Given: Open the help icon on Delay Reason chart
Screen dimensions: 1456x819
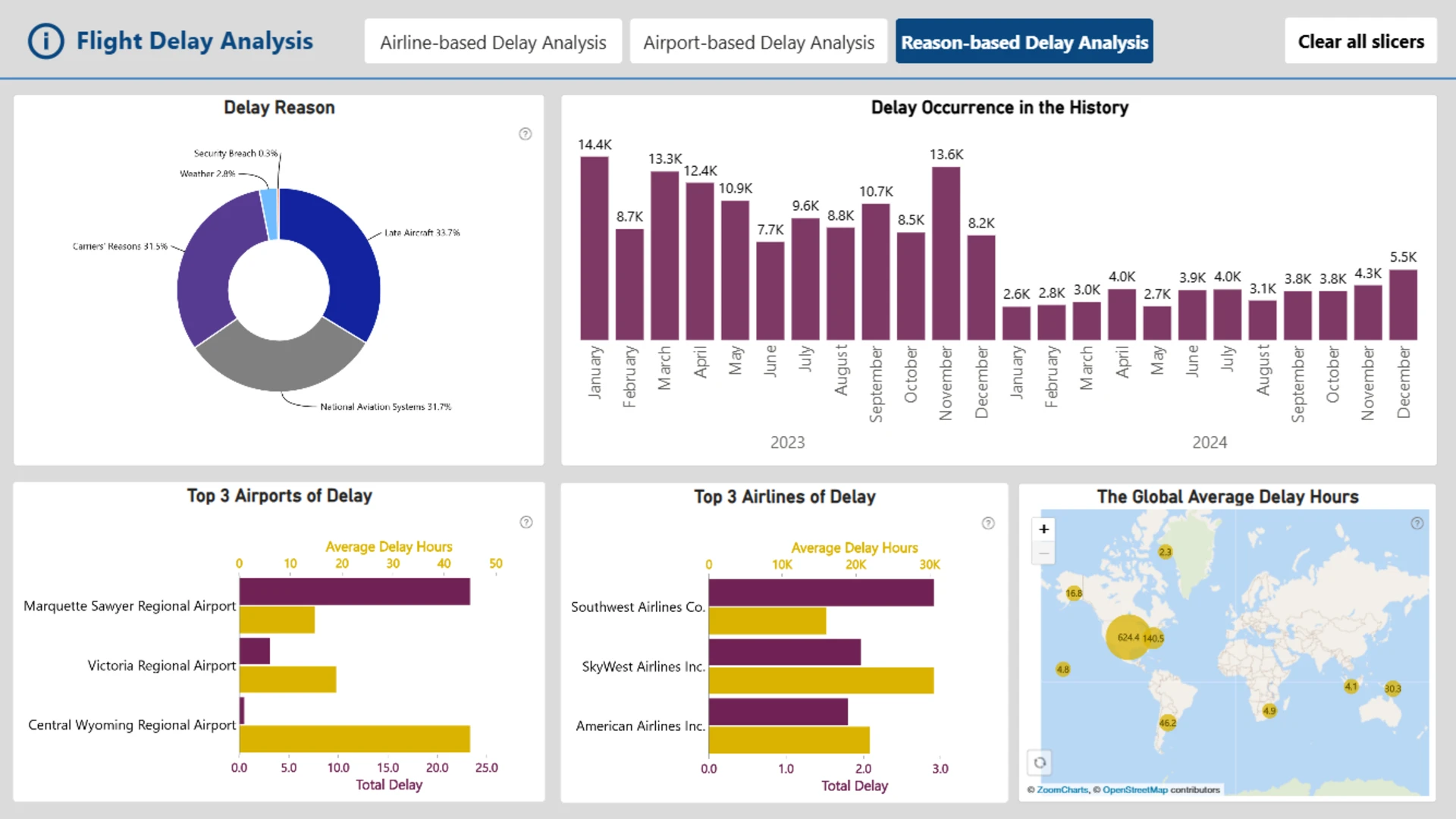Looking at the screenshot, I should tap(525, 134).
